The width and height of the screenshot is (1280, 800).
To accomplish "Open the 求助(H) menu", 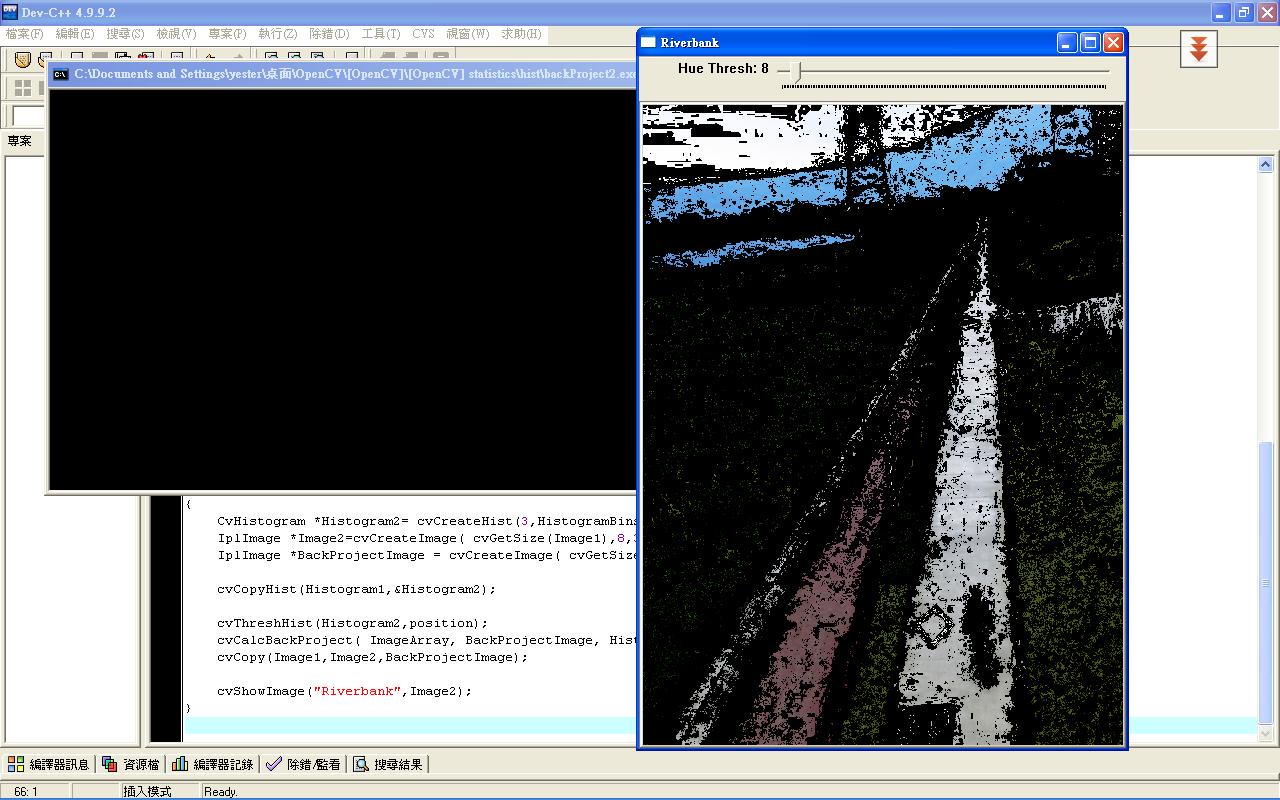I will [521, 34].
